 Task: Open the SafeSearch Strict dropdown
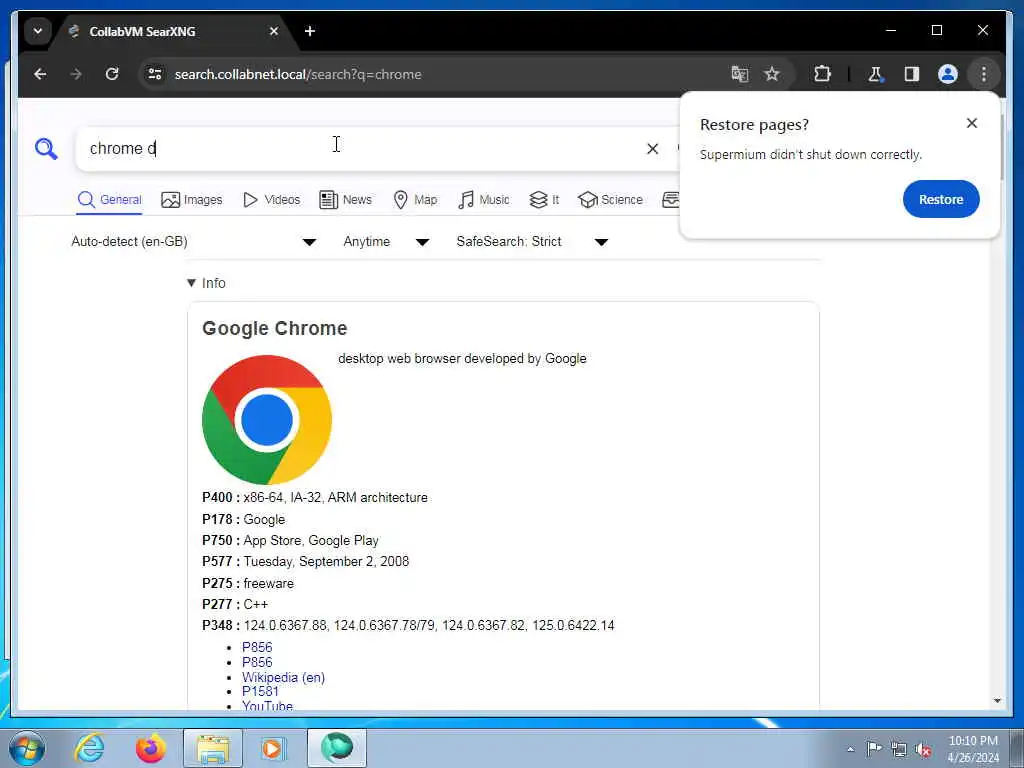pyautogui.click(x=532, y=242)
